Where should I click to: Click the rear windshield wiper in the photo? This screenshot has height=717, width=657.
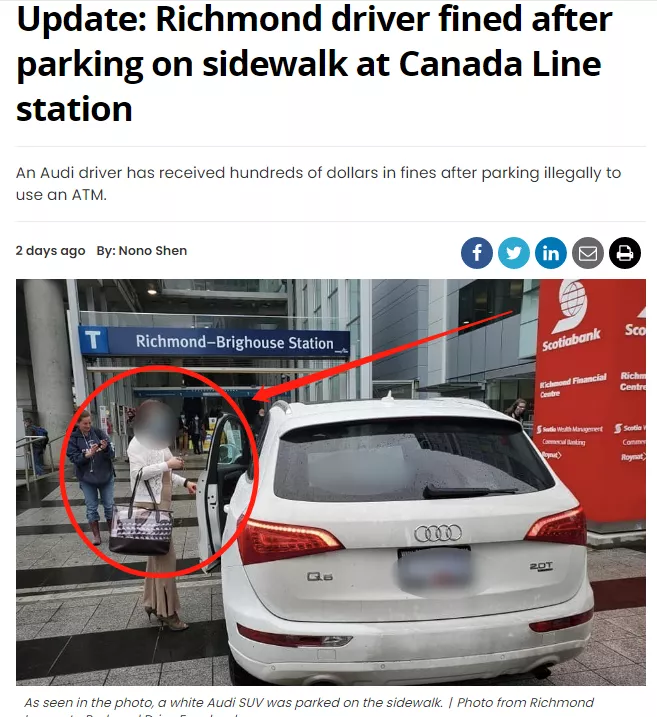click(469, 492)
